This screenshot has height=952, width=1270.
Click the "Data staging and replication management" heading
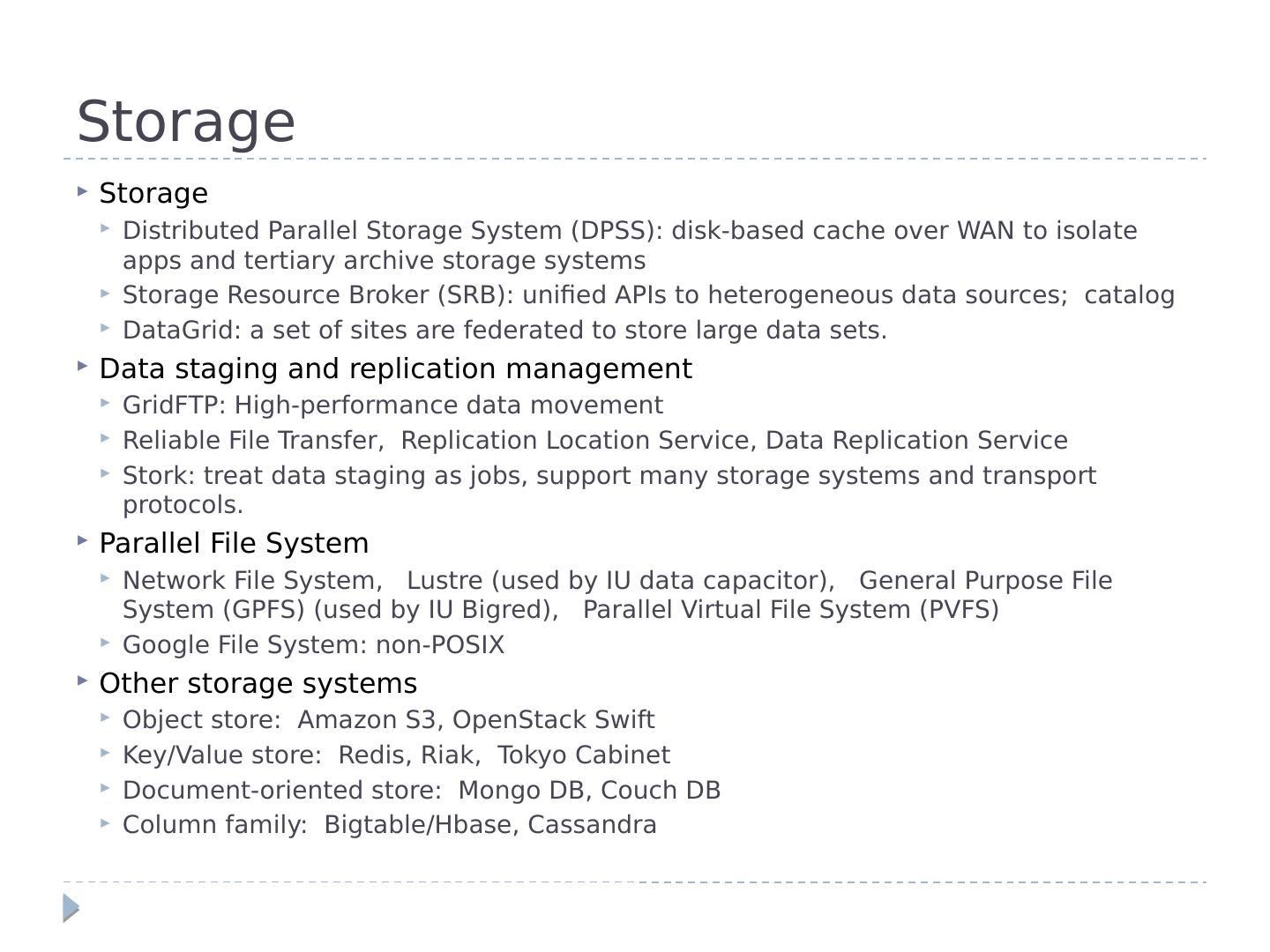(x=395, y=368)
